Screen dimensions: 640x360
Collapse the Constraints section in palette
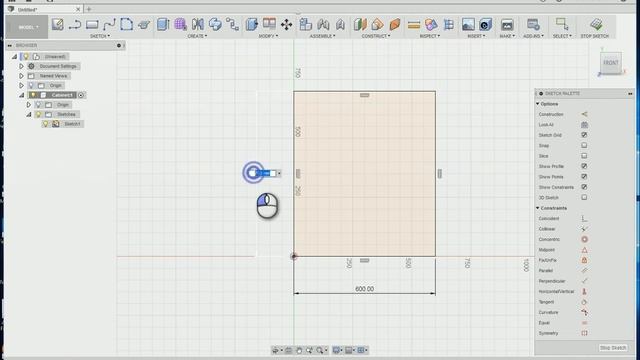pos(538,208)
